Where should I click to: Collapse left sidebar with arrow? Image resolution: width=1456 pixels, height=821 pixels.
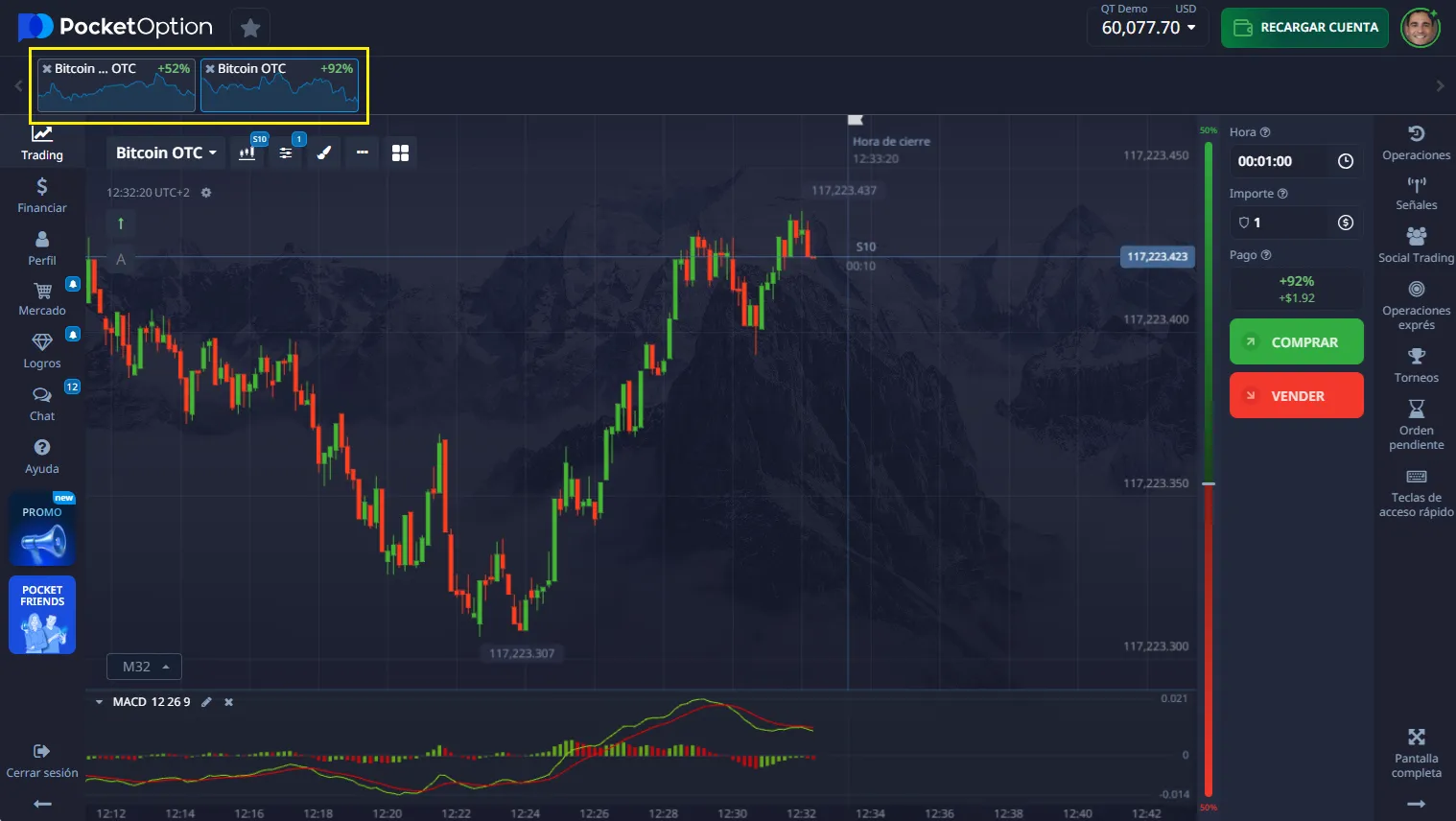pyautogui.click(x=42, y=804)
